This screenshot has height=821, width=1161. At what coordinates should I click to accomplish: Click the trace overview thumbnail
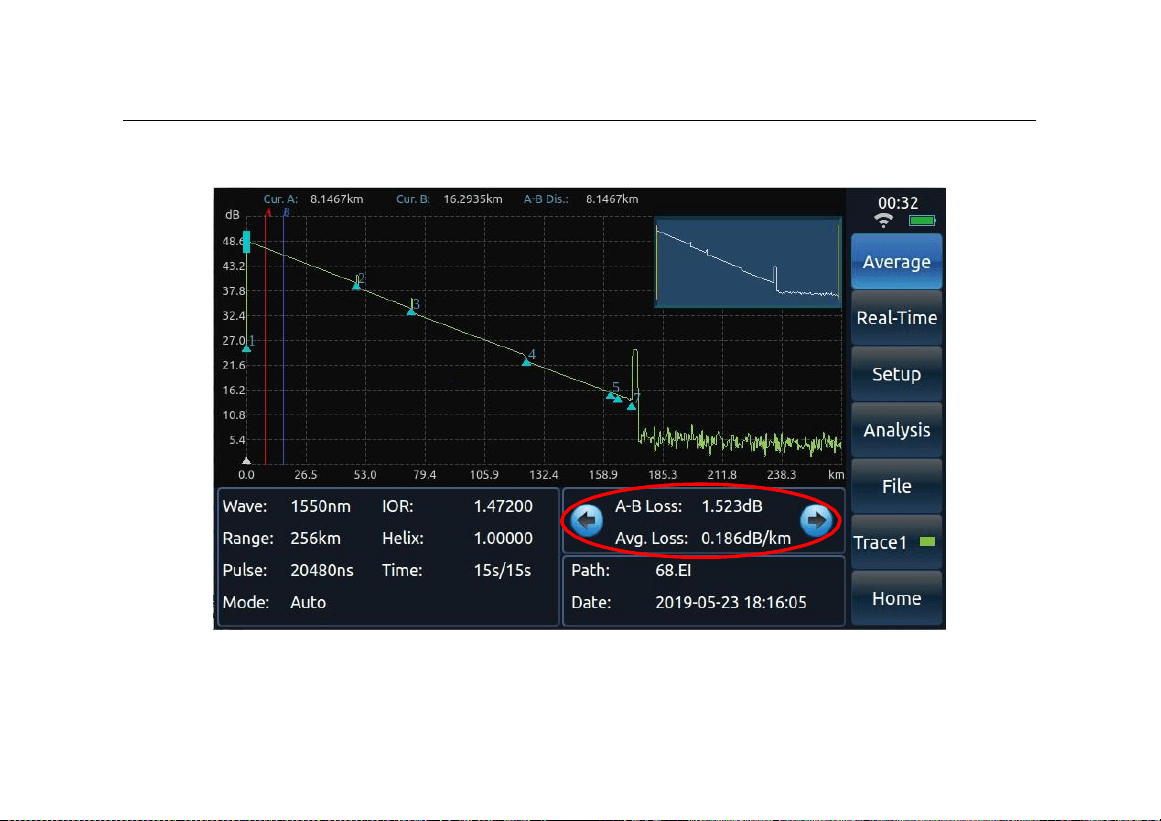pos(748,262)
